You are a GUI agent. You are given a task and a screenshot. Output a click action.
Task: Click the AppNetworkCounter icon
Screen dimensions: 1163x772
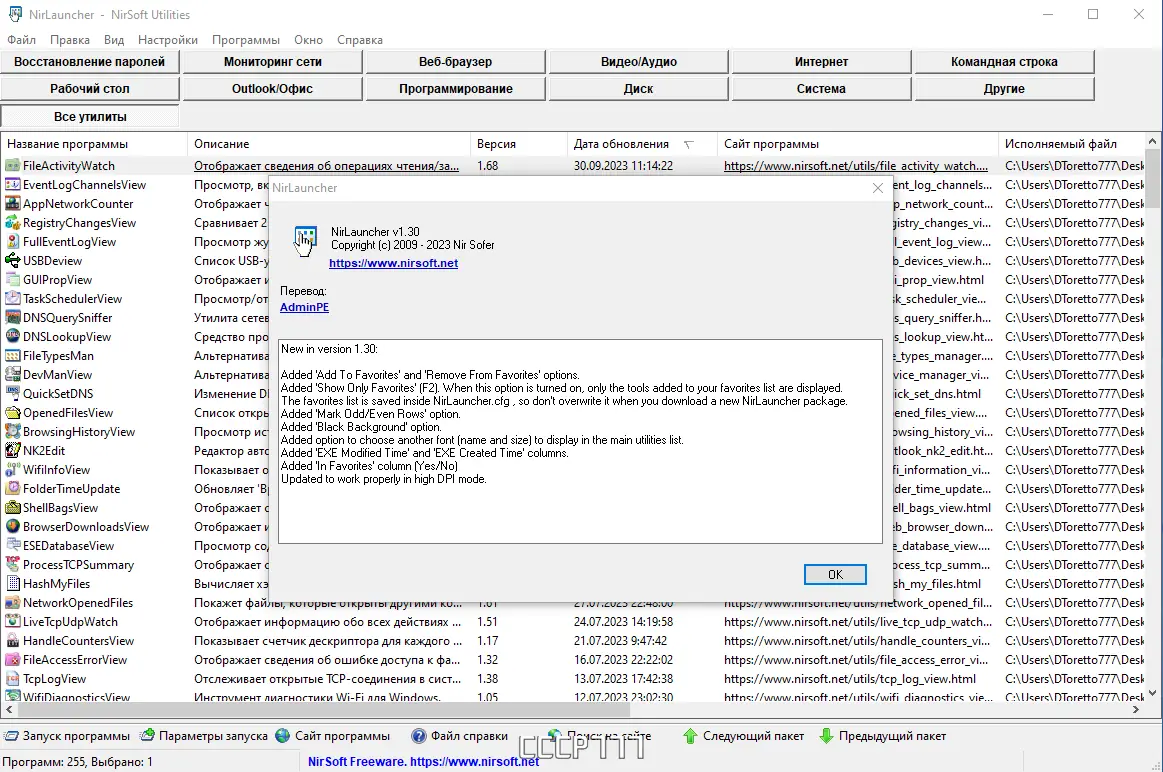[x=13, y=204]
